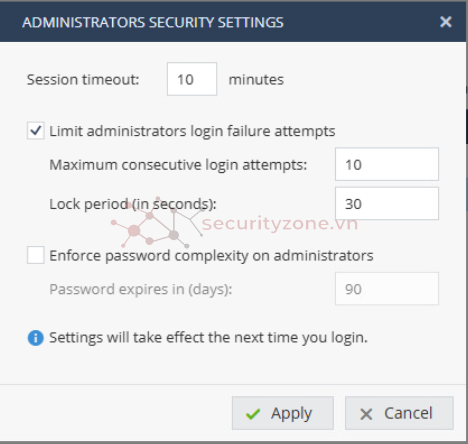Cancel the security settings changes
468x444 pixels.
pyautogui.click(x=399, y=413)
